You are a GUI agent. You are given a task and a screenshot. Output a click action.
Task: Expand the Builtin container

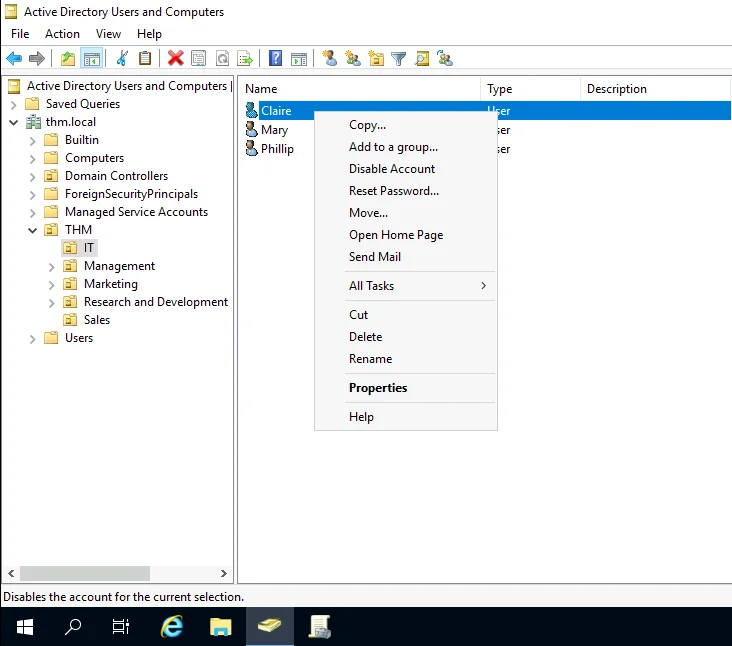(x=33, y=141)
